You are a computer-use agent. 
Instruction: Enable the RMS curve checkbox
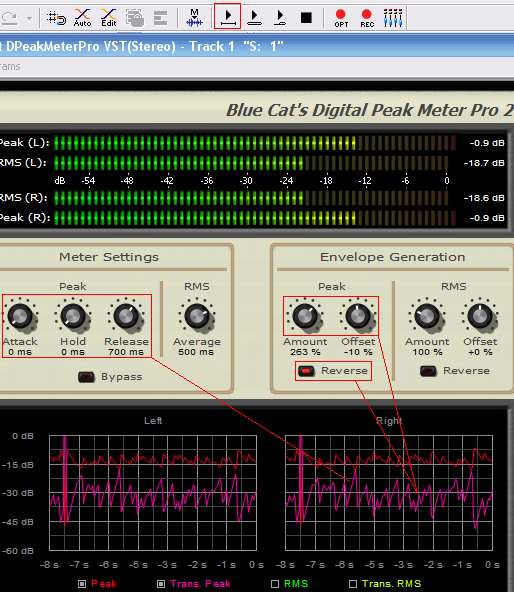(275, 584)
